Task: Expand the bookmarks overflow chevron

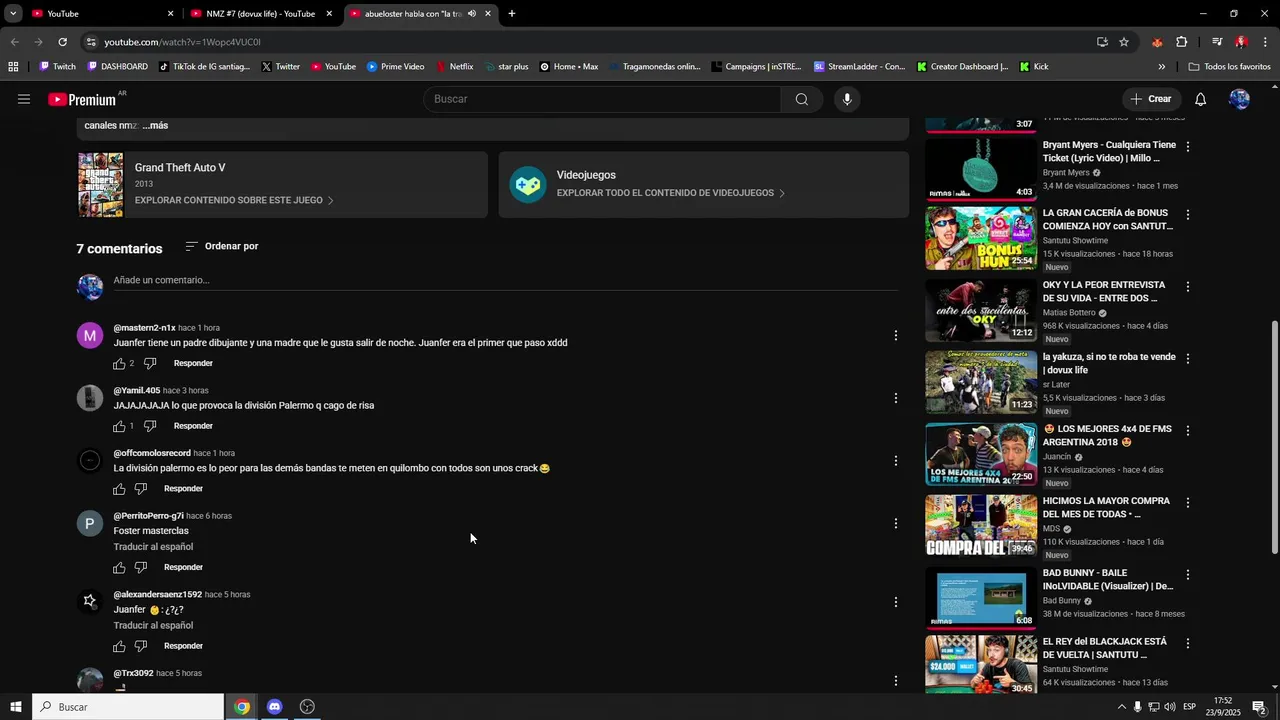Action: (x=1161, y=67)
